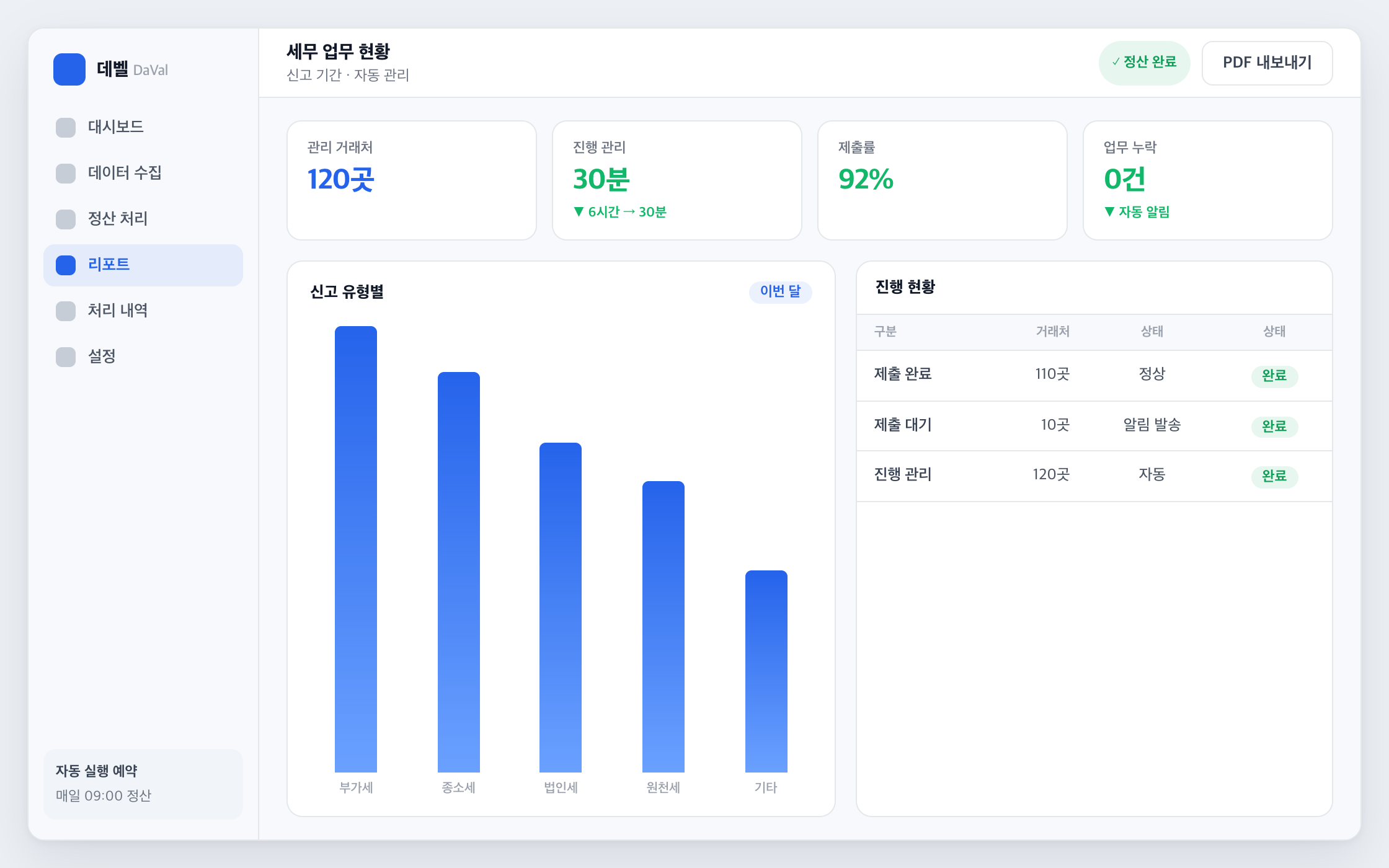
Task: Click the 처리 내역 sidebar icon
Action: [x=66, y=311]
